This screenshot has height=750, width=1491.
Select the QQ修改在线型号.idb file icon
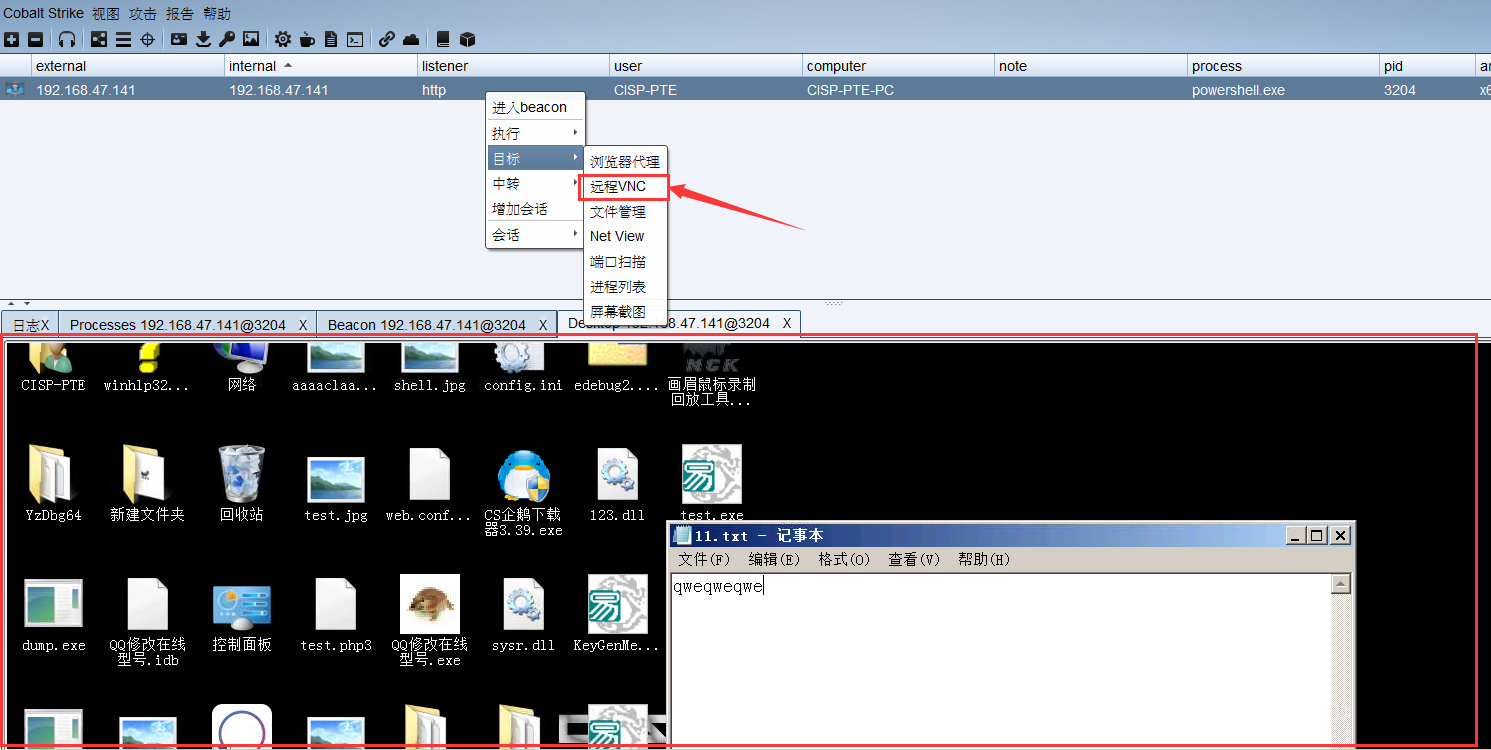[x=147, y=604]
